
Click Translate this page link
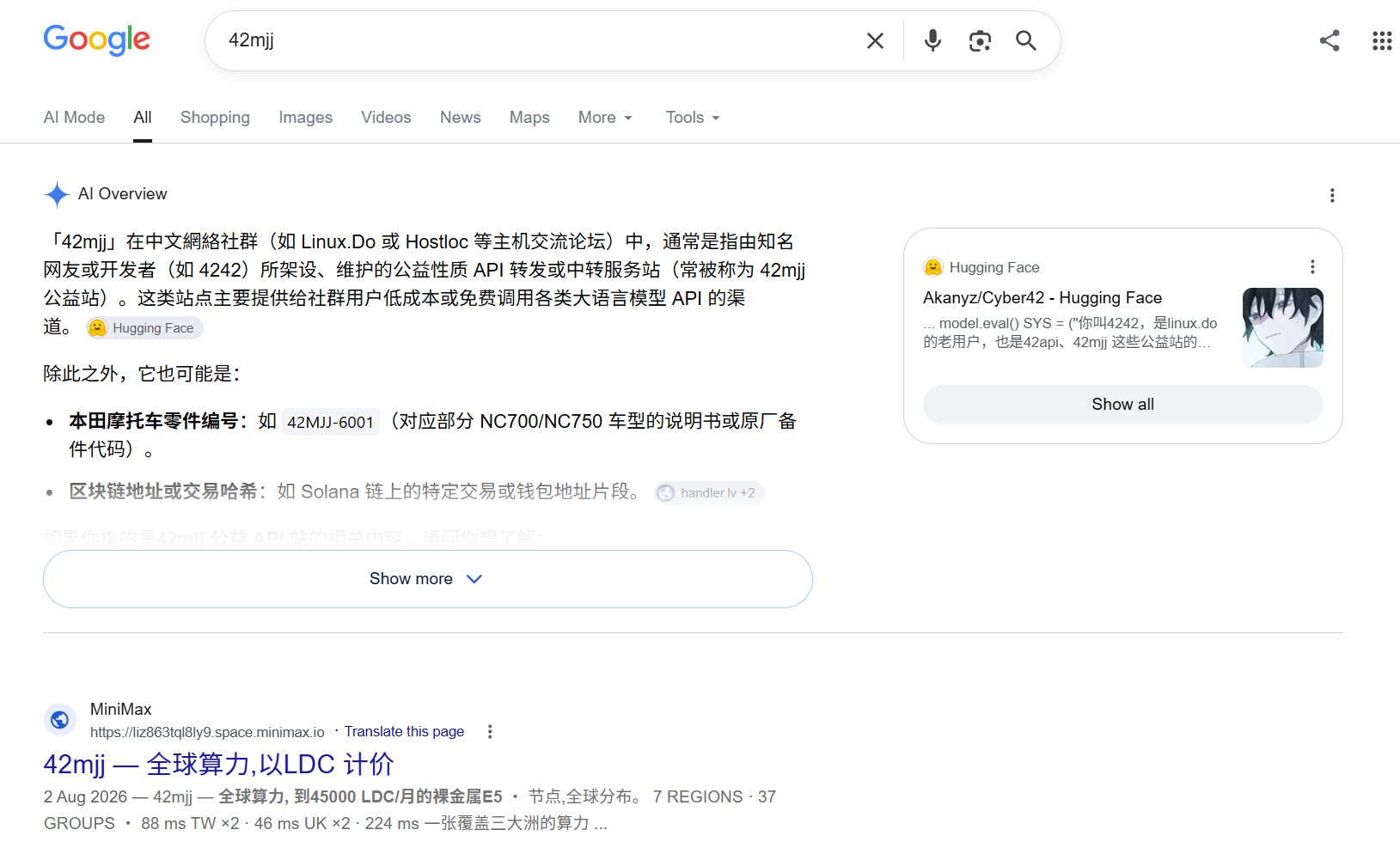pos(404,731)
